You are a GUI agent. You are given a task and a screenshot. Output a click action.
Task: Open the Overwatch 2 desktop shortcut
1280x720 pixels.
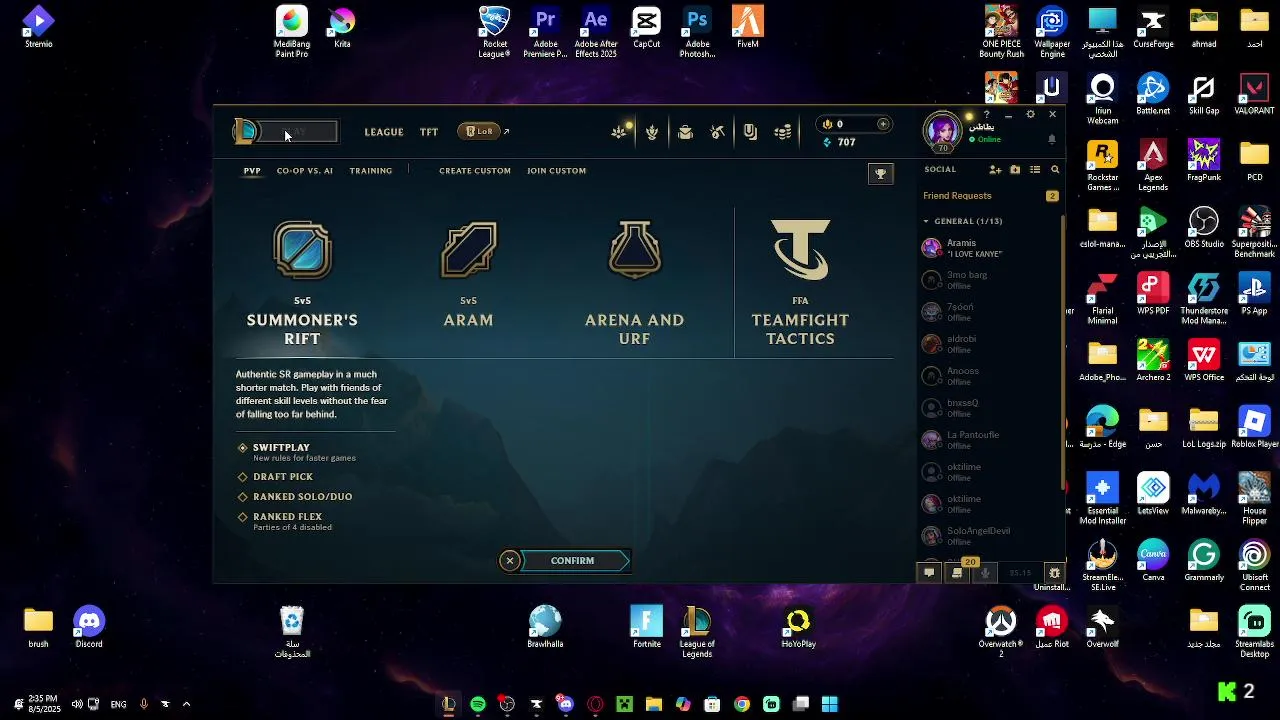pos(1000,632)
